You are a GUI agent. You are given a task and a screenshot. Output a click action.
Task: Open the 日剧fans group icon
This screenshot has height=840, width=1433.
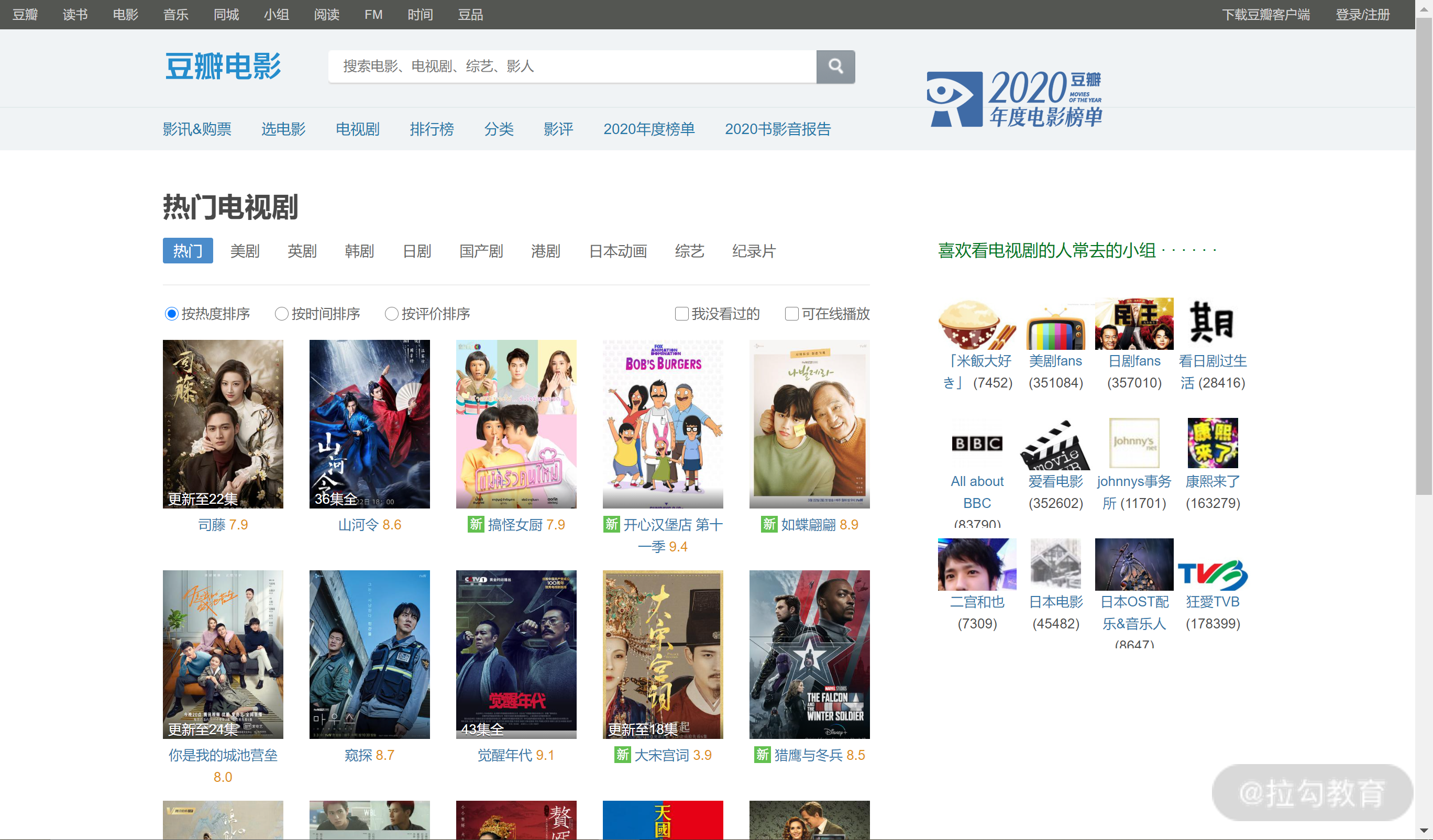(1134, 324)
